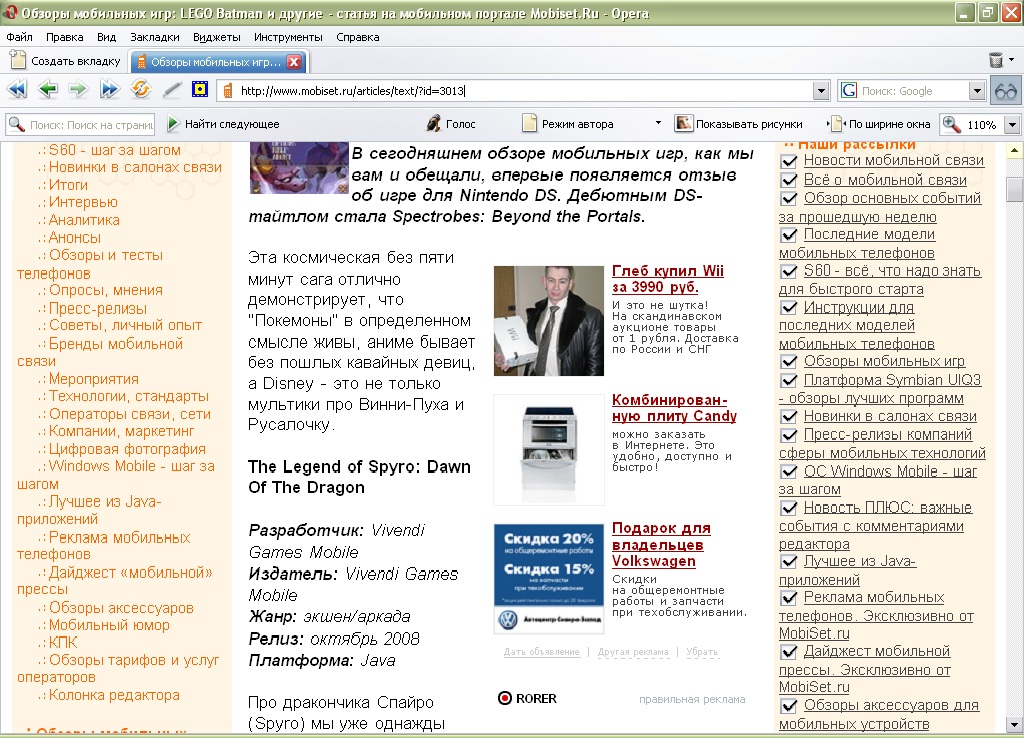Viewport: 1024px width, 738px height.
Task: Click the Дать объявление link
Action: click(x=541, y=652)
